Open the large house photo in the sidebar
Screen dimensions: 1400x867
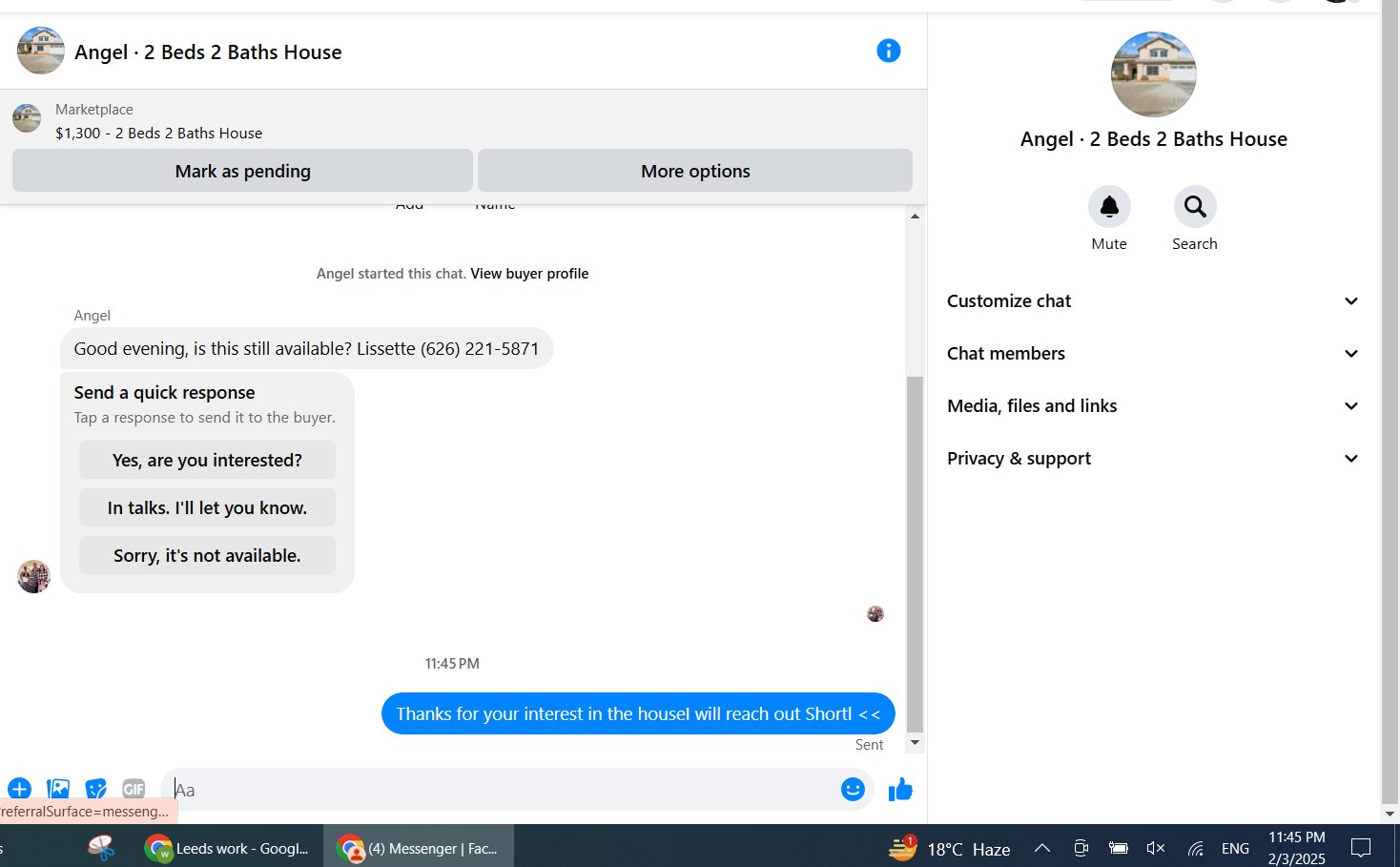pos(1154,74)
